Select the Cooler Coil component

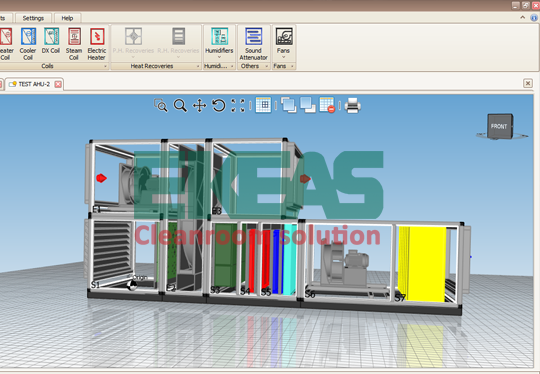(x=28, y=44)
